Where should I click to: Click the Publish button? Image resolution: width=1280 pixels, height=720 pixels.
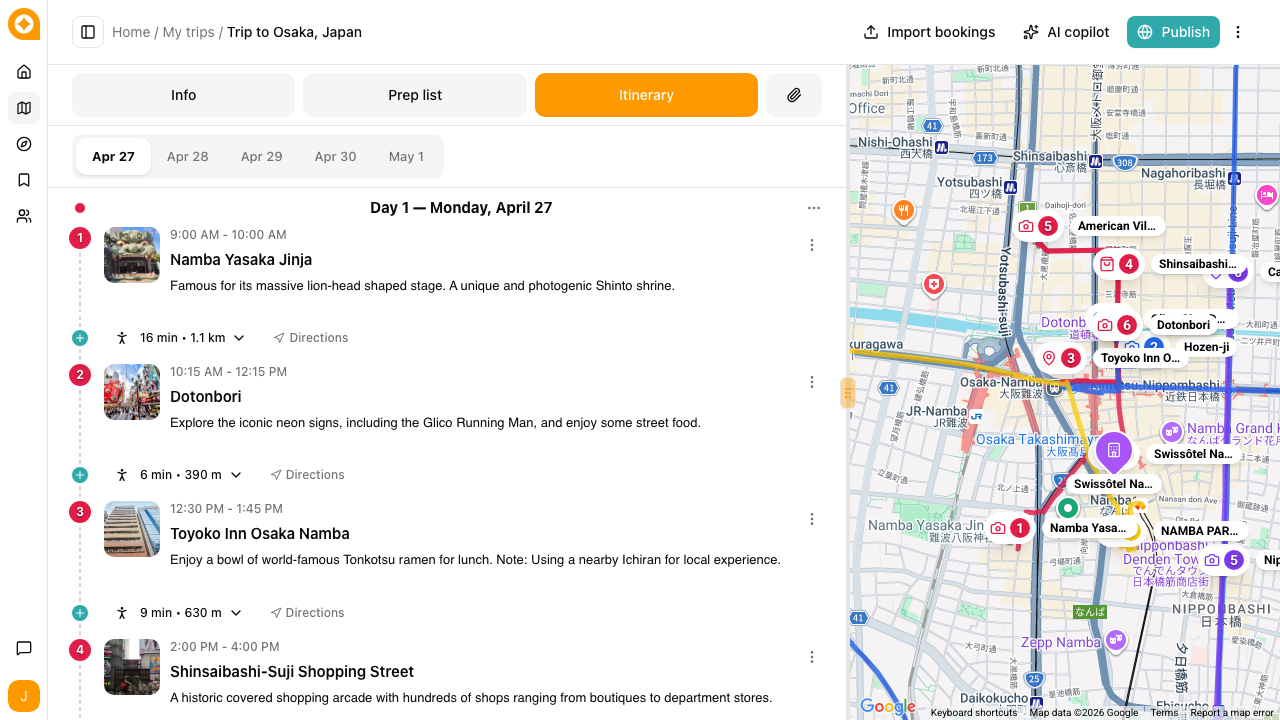click(x=1173, y=32)
